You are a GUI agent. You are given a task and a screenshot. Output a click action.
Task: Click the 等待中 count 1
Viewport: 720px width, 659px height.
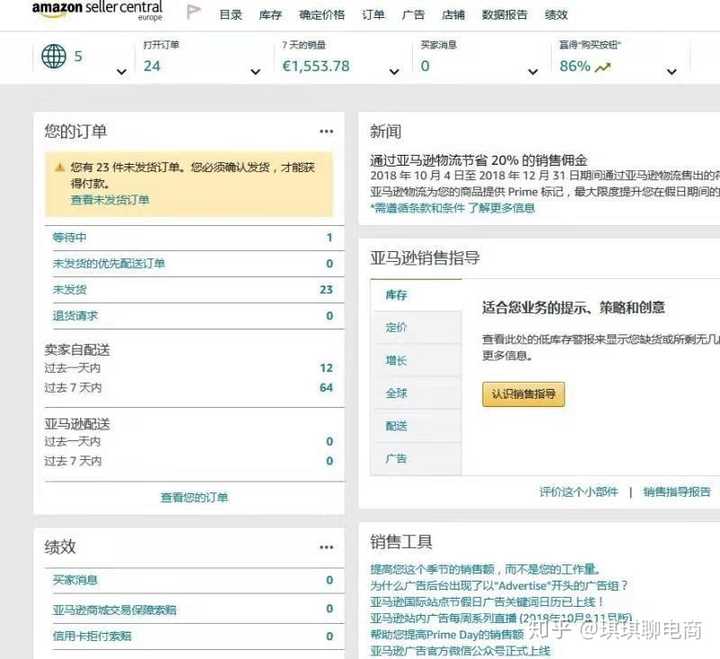pos(329,237)
